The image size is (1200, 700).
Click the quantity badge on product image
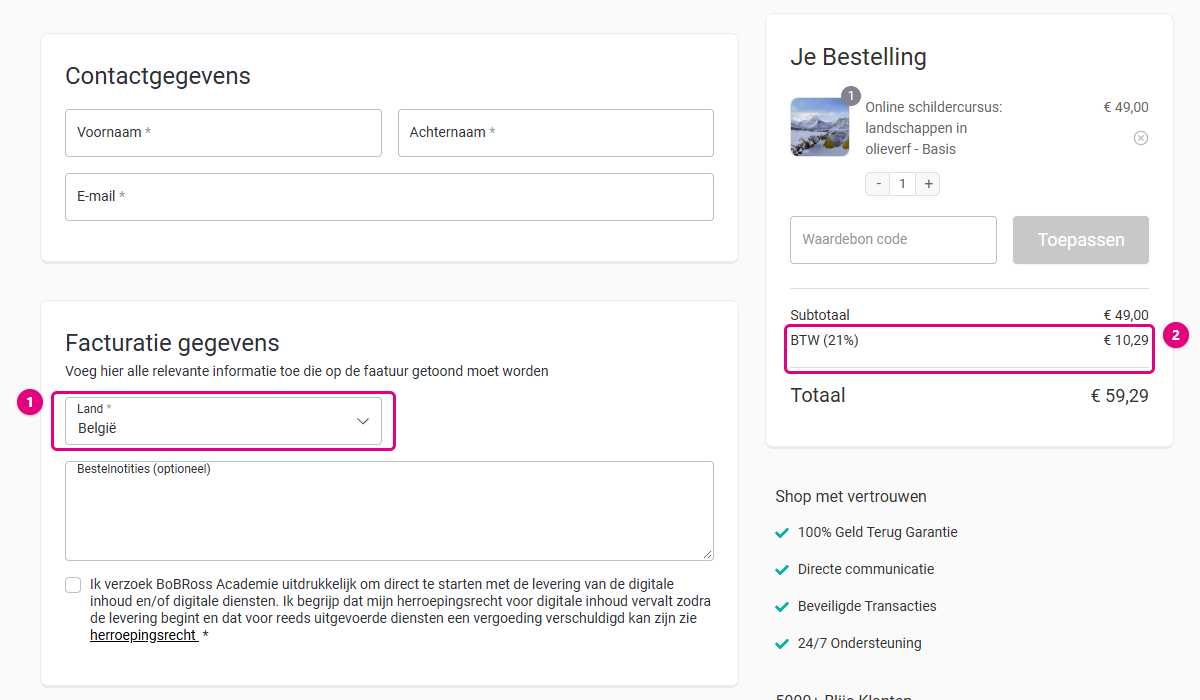tap(851, 96)
